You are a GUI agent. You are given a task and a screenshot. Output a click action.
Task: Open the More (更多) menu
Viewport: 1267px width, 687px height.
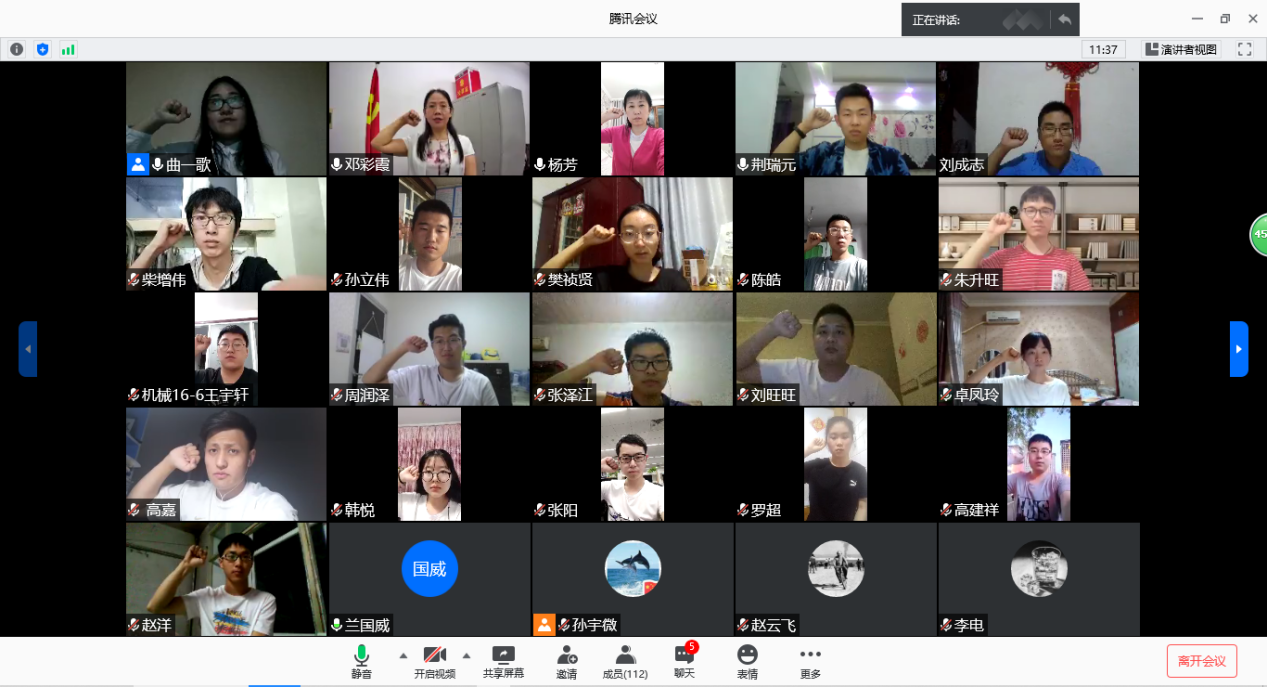tap(810, 661)
